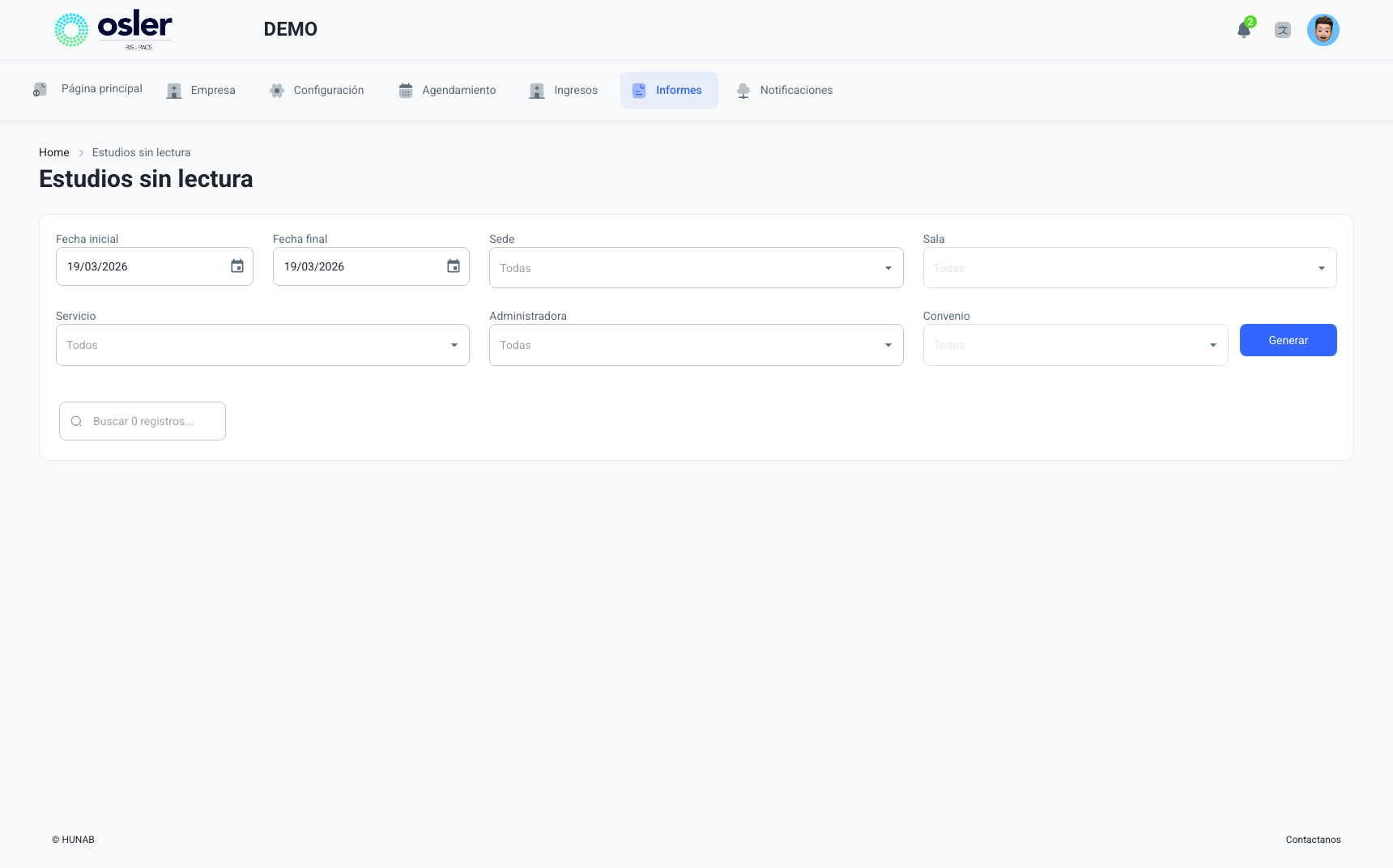Click the Ingresos menu icon

[537, 91]
